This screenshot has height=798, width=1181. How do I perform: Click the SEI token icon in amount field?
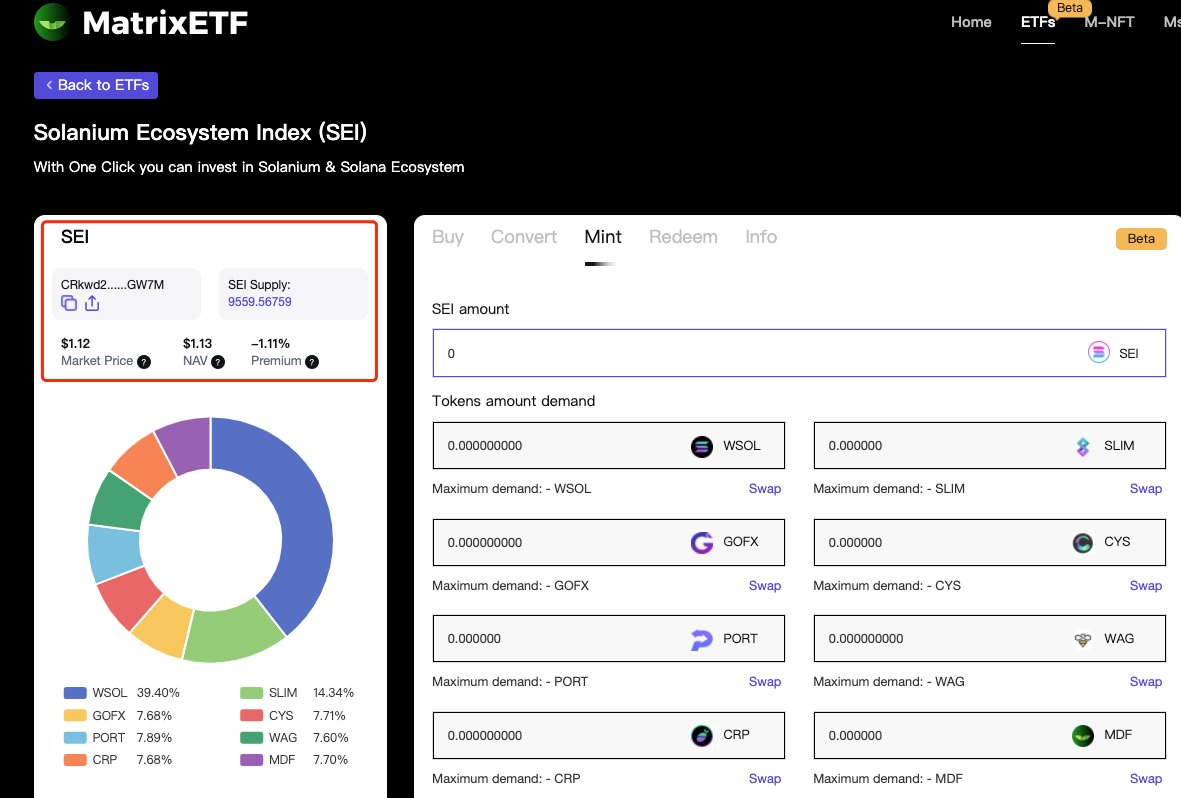1098,353
